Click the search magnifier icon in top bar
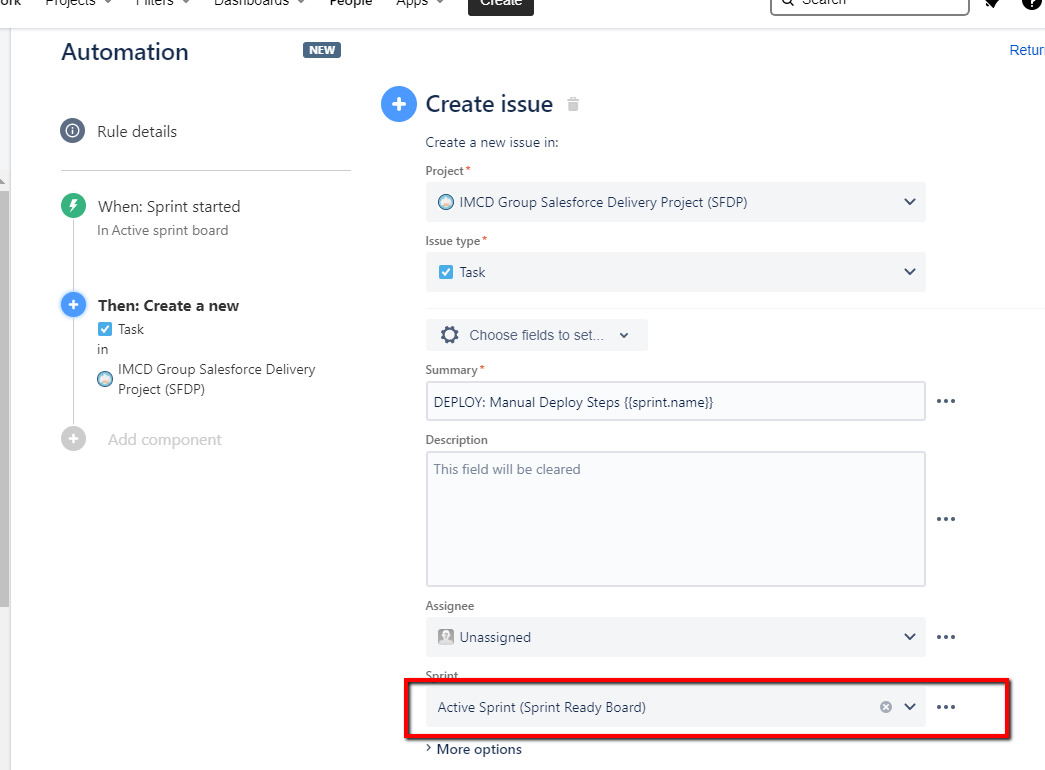Viewport: 1045px width, 770px height. coord(788,2)
